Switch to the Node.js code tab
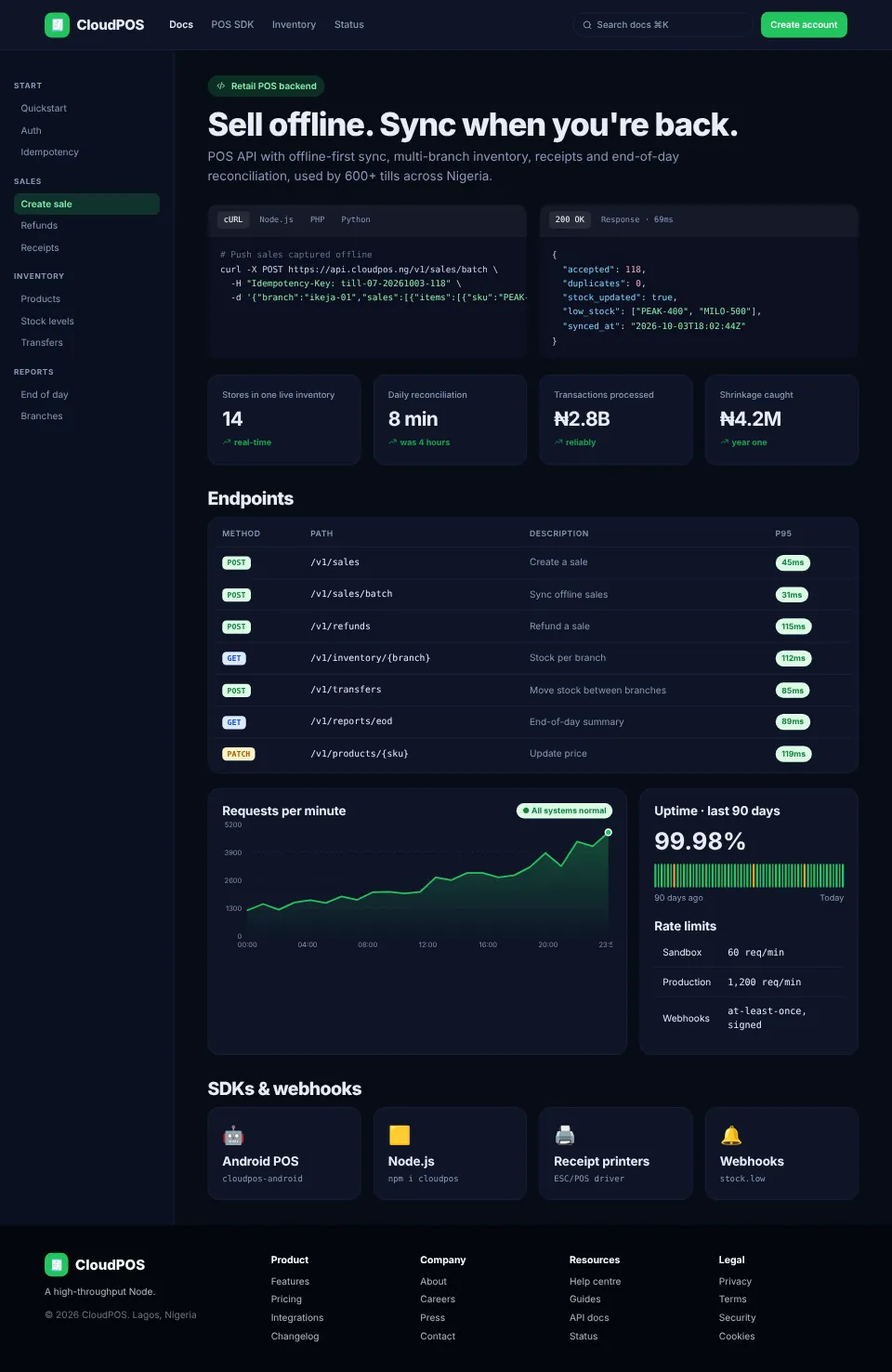 pyautogui.click(x=276, y=220)
